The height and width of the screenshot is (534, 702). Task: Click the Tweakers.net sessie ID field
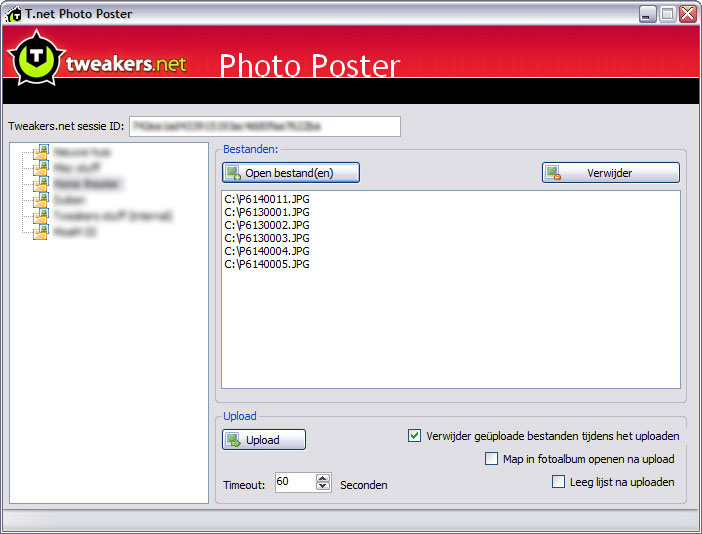(265, 126)
